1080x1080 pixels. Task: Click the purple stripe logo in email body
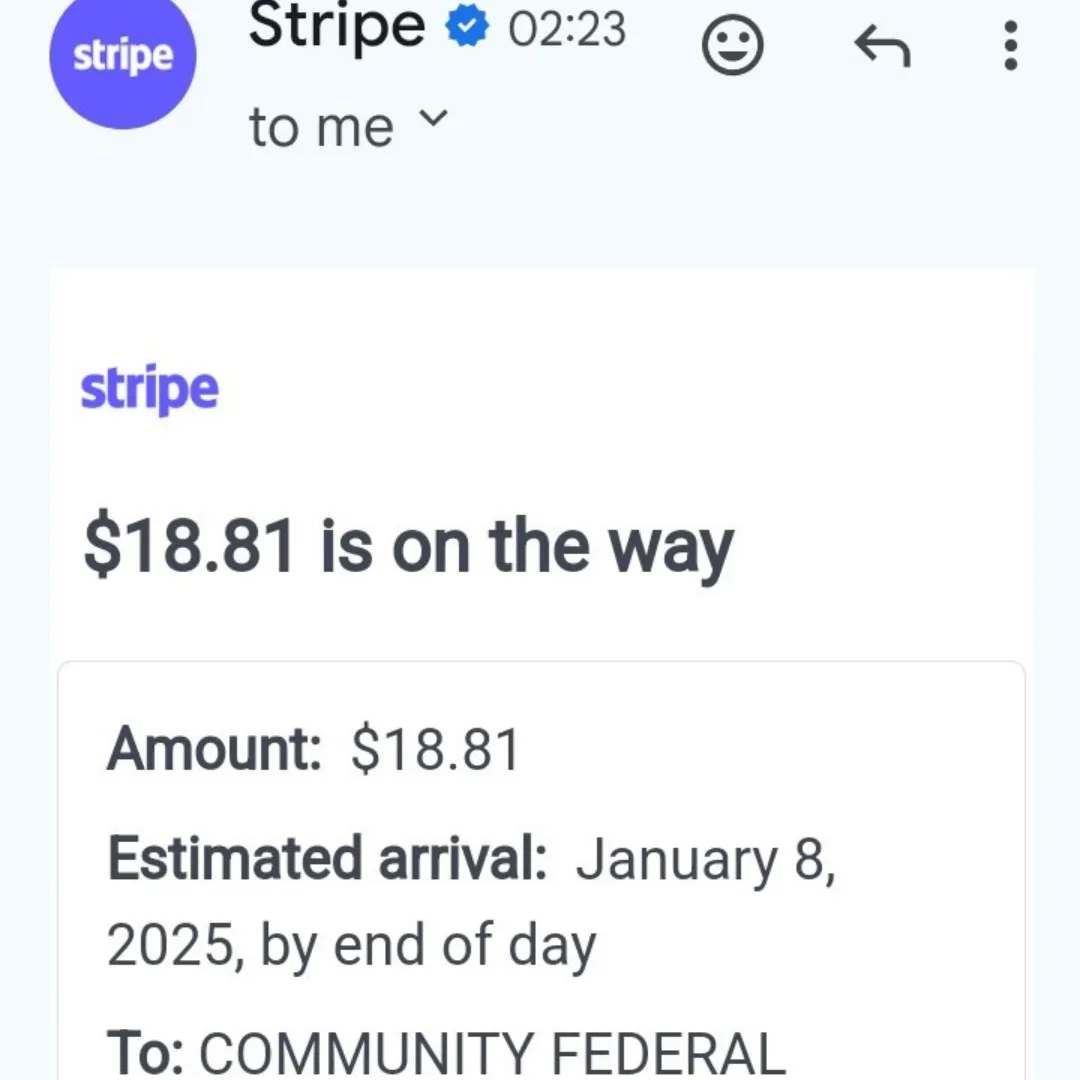pyautogui.click(x=149, y=389)
